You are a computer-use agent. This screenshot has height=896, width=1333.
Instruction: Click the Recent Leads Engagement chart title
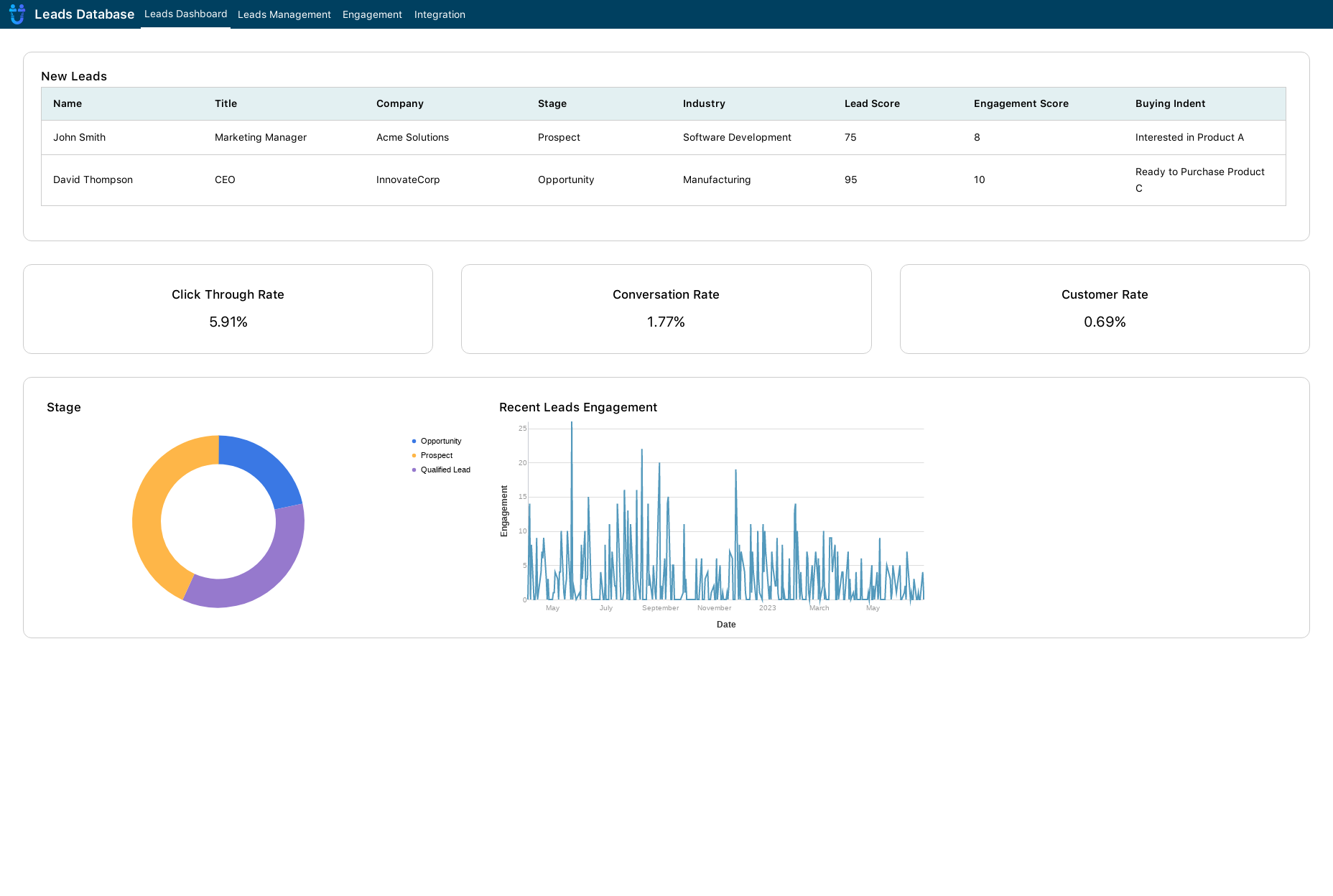click(x=578, y=407)
